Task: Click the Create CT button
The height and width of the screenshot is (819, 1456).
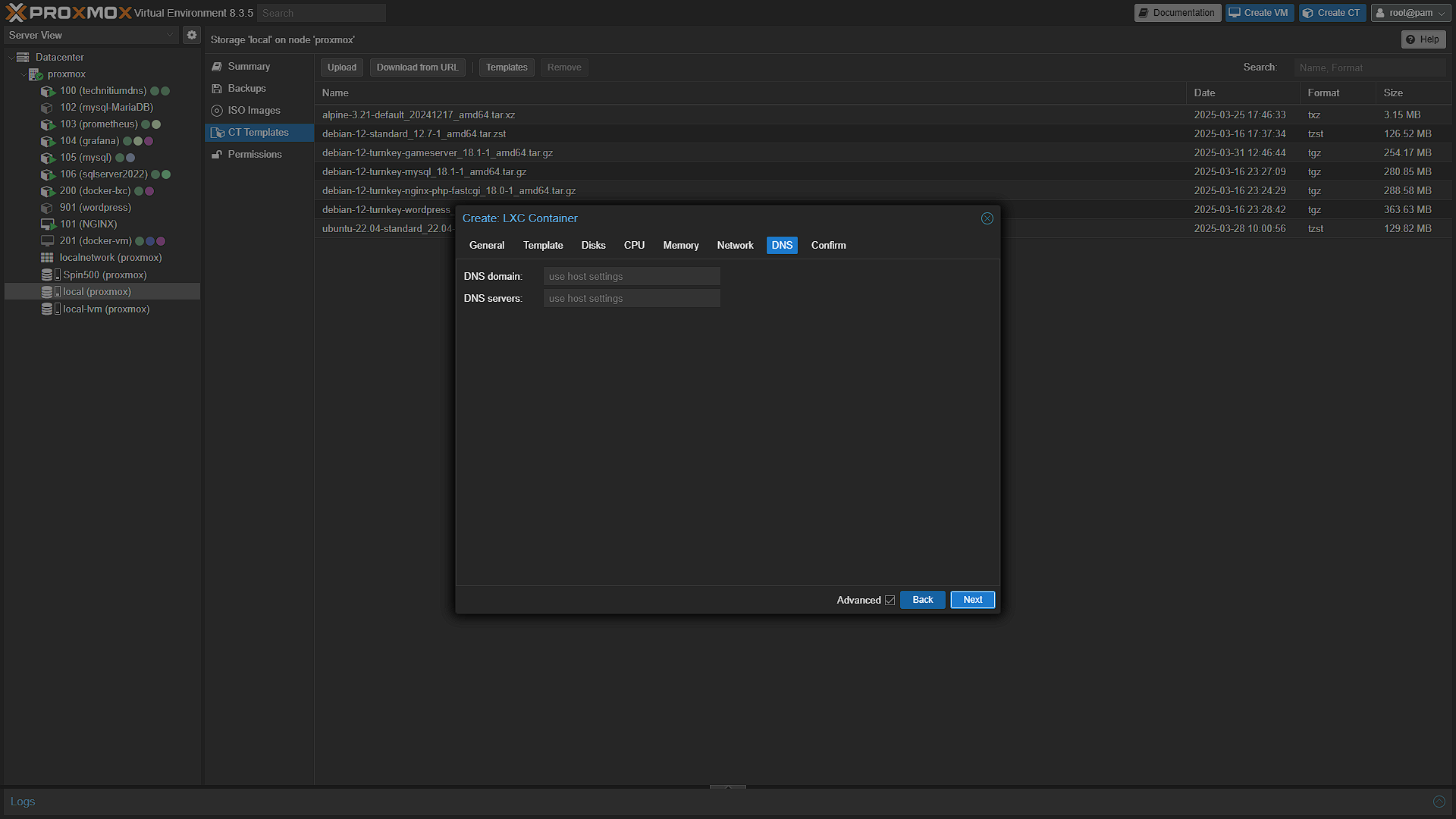Action: pos(1332,13)
